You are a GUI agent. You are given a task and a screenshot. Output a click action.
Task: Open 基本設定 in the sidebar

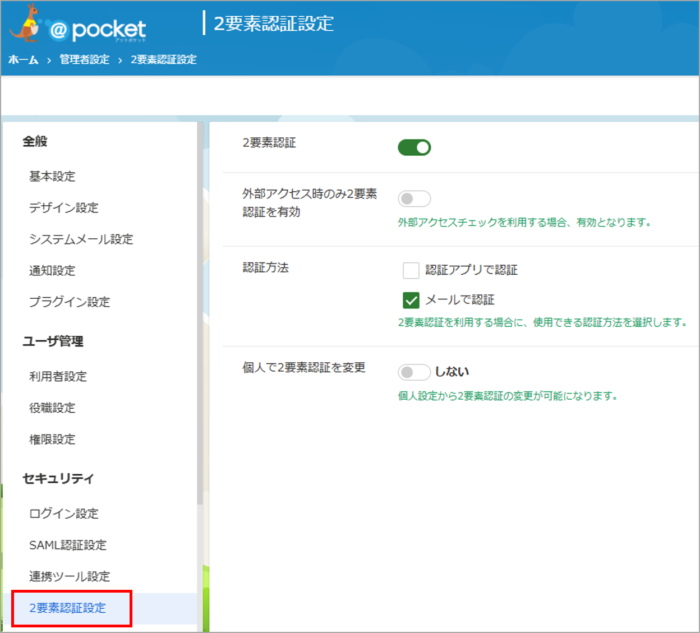click(x=52, y=176)
